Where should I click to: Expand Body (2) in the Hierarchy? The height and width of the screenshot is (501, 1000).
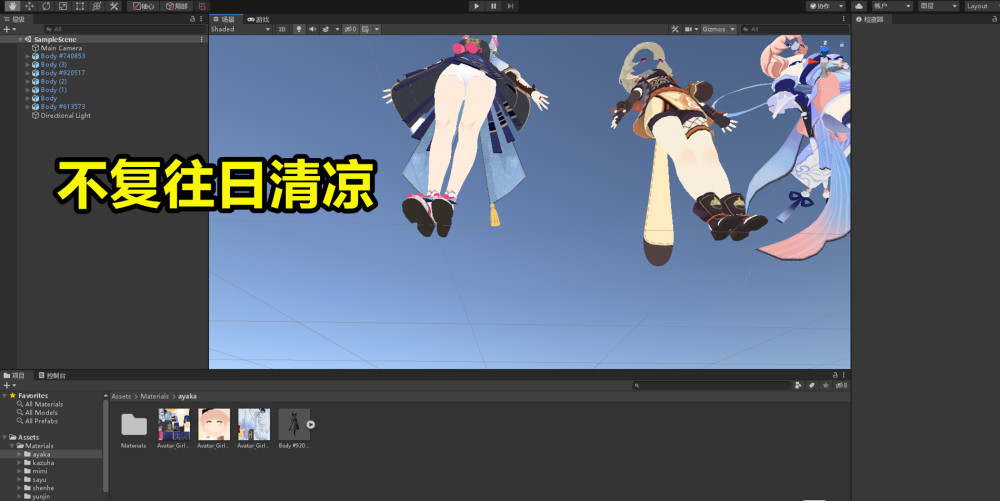pyautogui.click(x=27, y=82)
